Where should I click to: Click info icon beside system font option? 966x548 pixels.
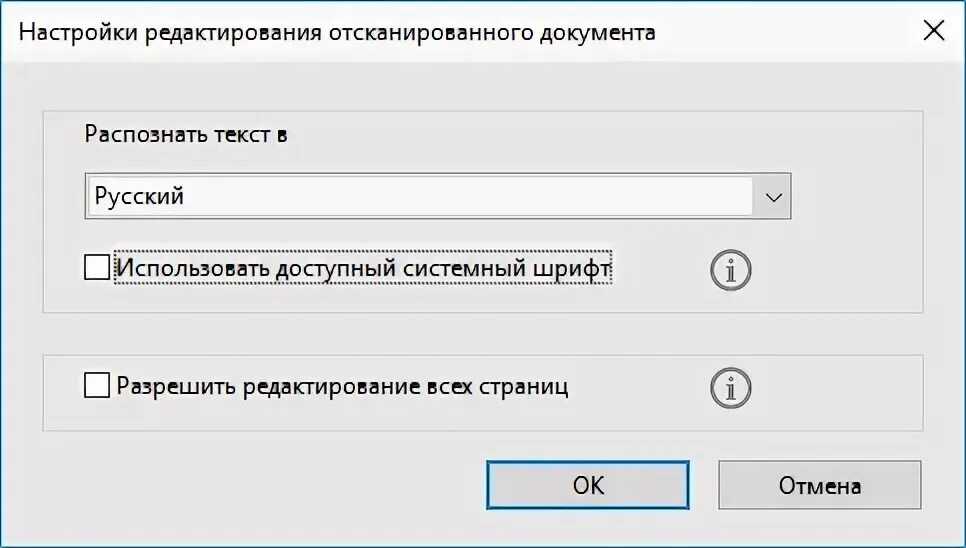point(731,270)
